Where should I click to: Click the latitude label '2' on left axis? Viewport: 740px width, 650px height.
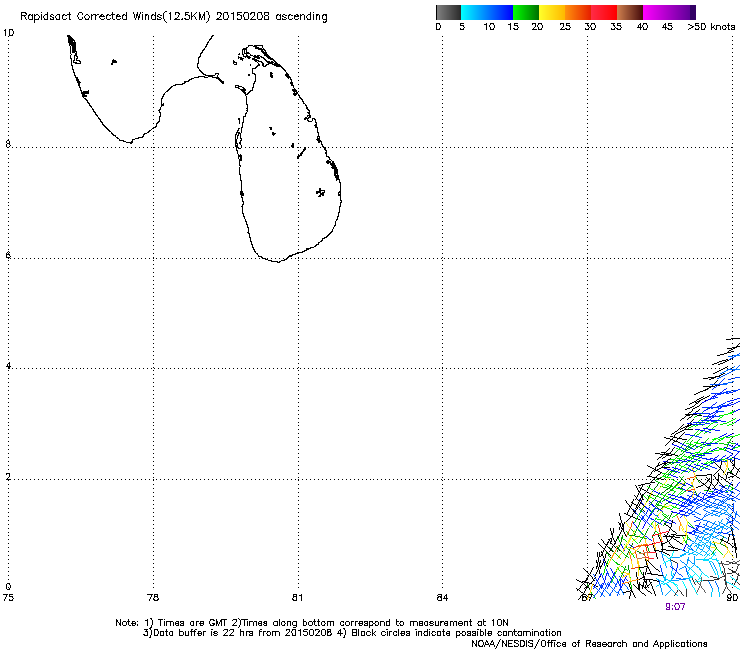pyautogui.click(x=8, y=477)
